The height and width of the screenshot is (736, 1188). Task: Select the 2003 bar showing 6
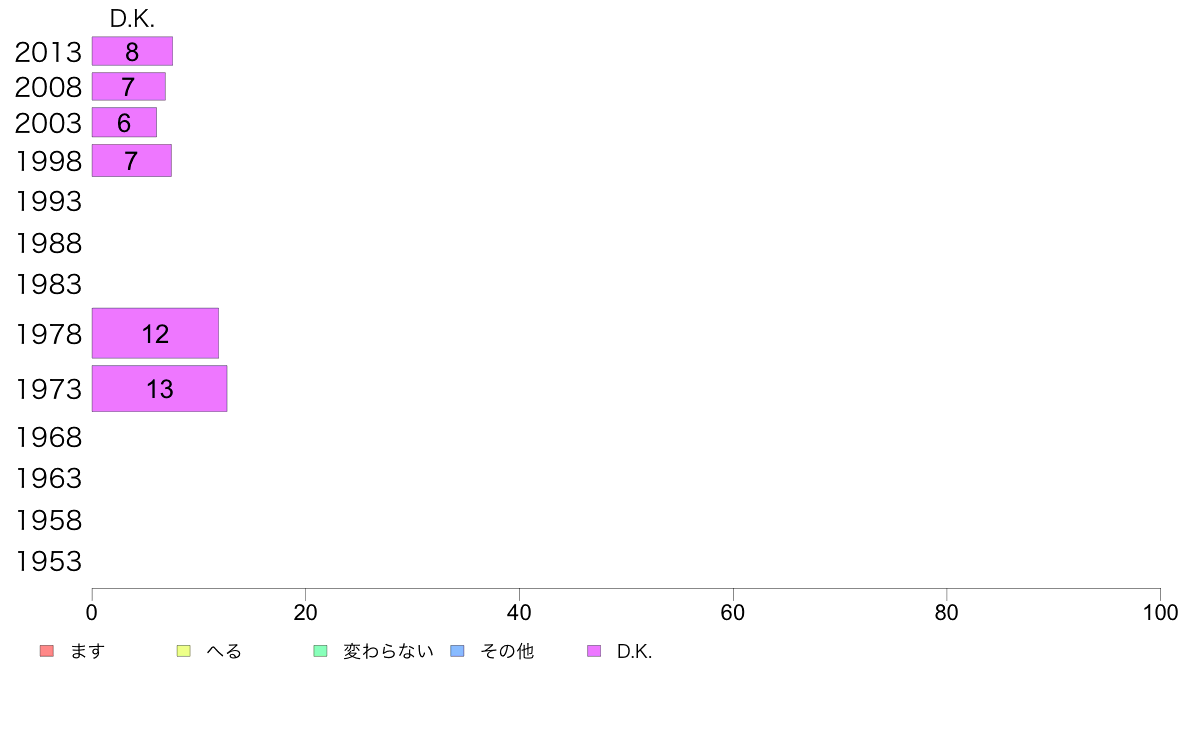click(124, 122)
